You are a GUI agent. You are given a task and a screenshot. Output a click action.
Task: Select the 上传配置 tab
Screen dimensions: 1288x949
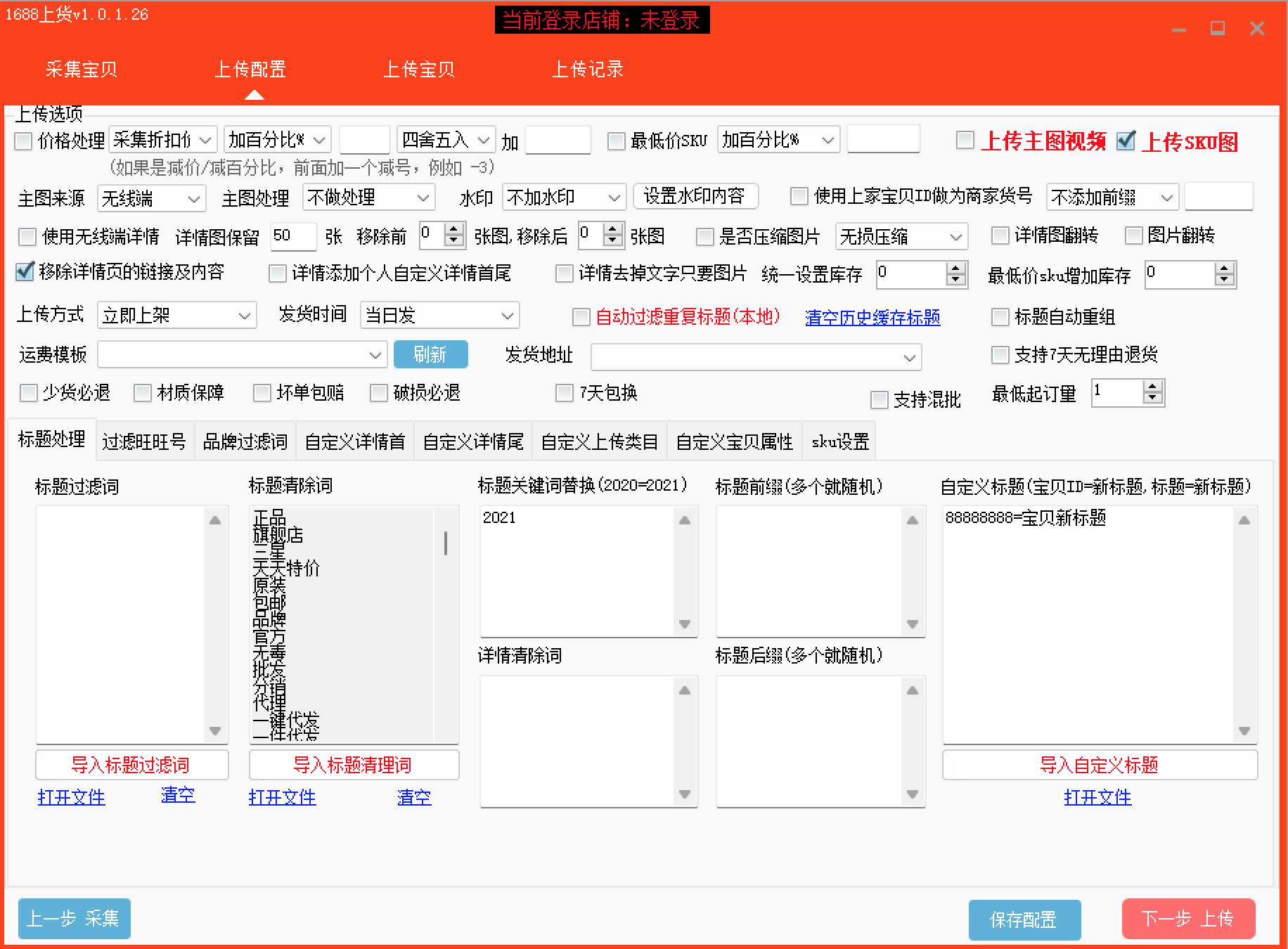click(250, 69)
